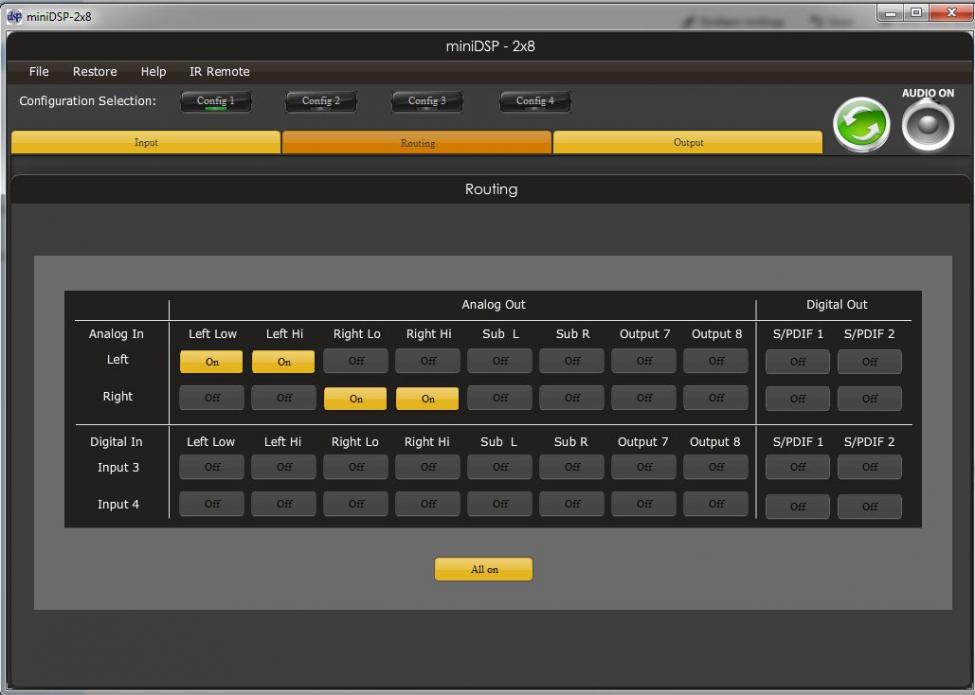Enable Input 4 to S/PDIF 1 routing
Screen dimensions: 975x695
(x=798, y=507)
